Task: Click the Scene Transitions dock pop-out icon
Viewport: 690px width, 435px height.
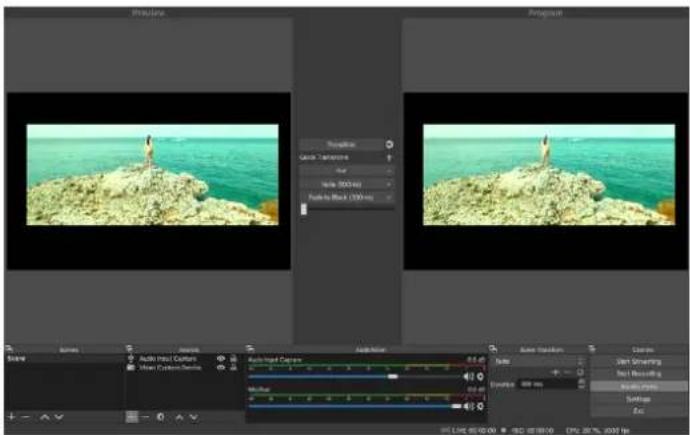Action: (493, 349)
